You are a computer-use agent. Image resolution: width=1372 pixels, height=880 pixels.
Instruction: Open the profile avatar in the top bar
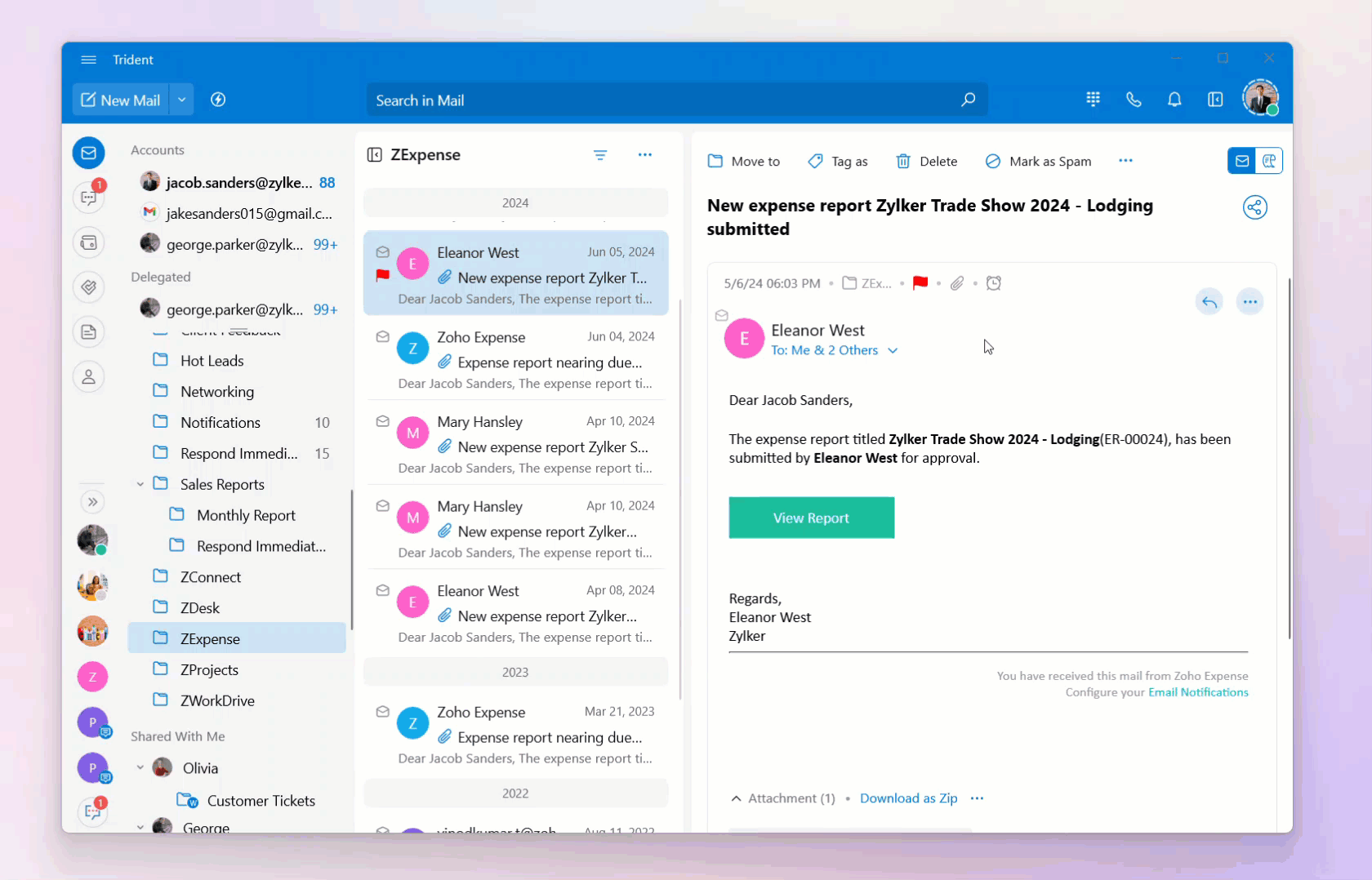[x=1260, y=98]
